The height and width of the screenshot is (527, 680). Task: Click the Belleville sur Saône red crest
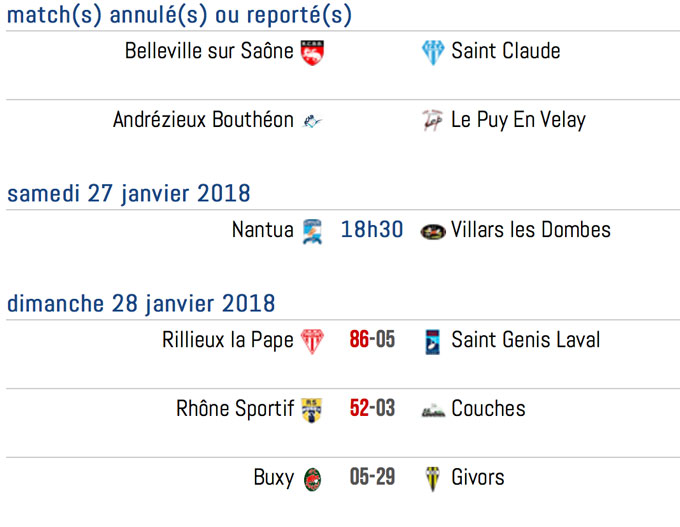tap(312, 52)
